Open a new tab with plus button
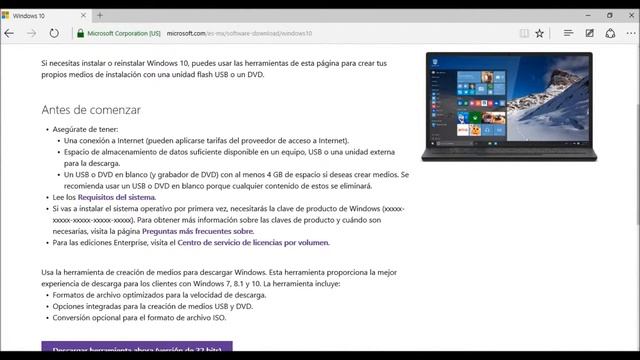This screenshot has width=640, height=360. point(100,16)
